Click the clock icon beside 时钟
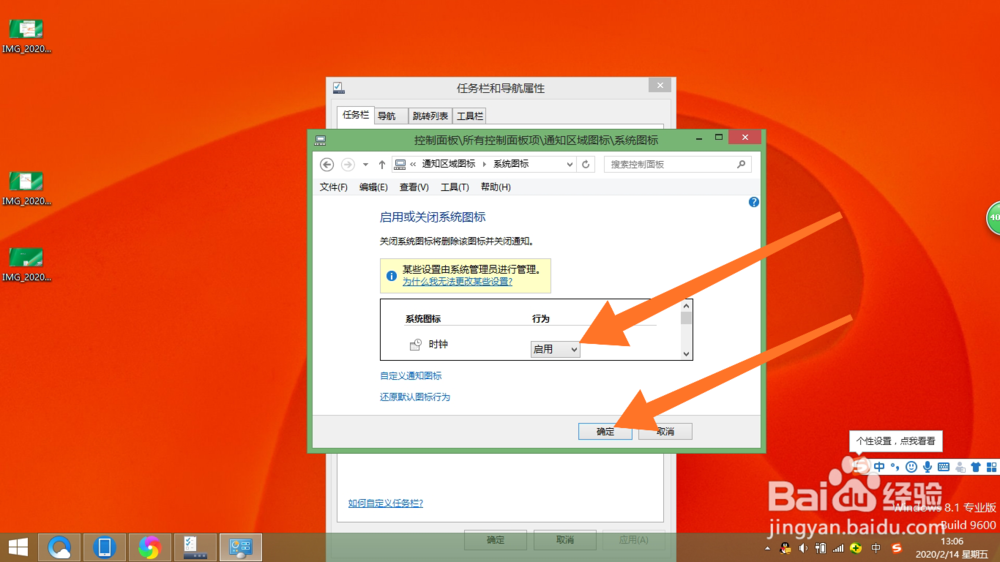The height and width of the screenshot is (562, 1000). [416, 344]
